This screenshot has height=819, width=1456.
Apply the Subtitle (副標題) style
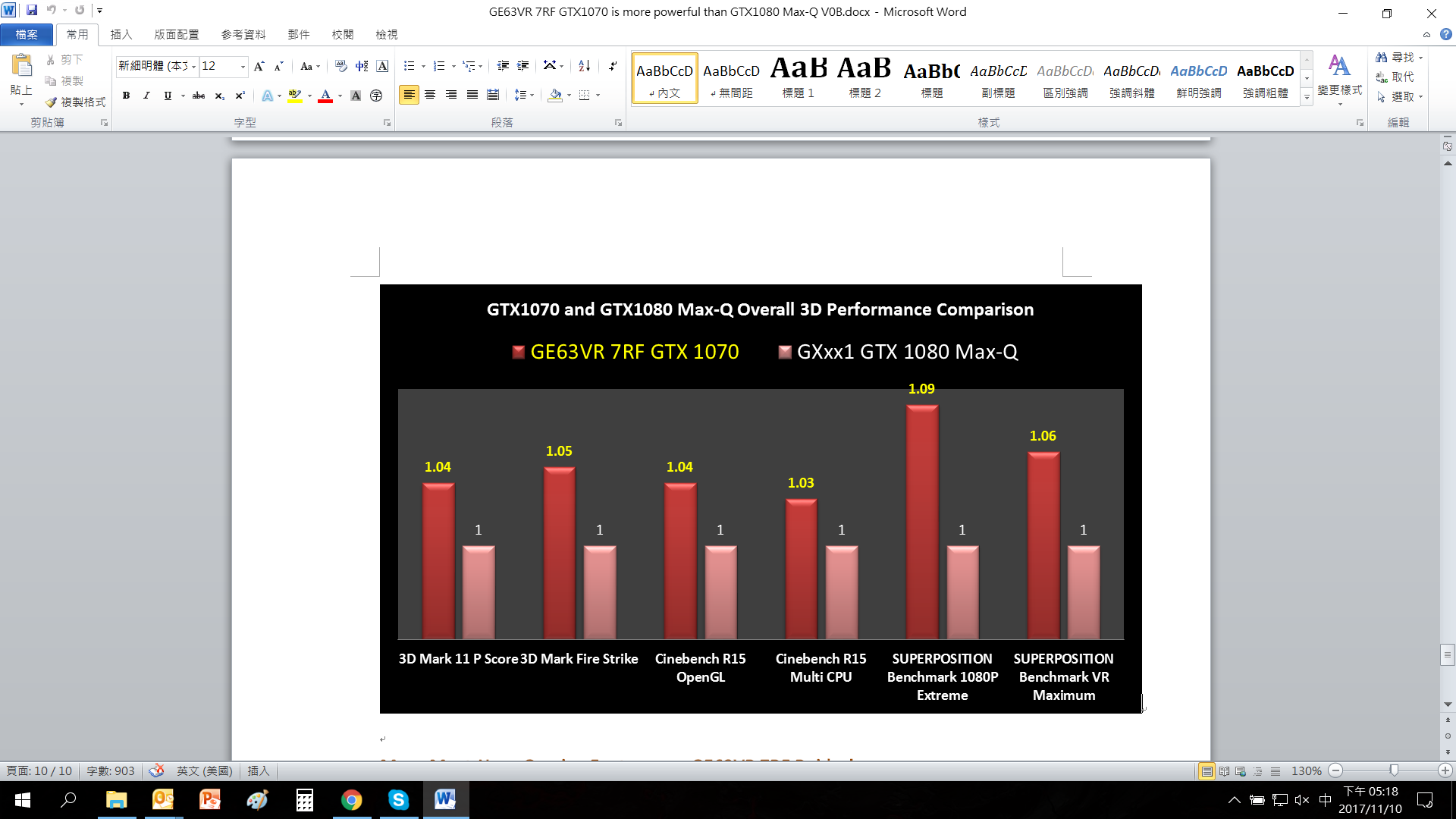pyautogui.click(x=998, y=77)
